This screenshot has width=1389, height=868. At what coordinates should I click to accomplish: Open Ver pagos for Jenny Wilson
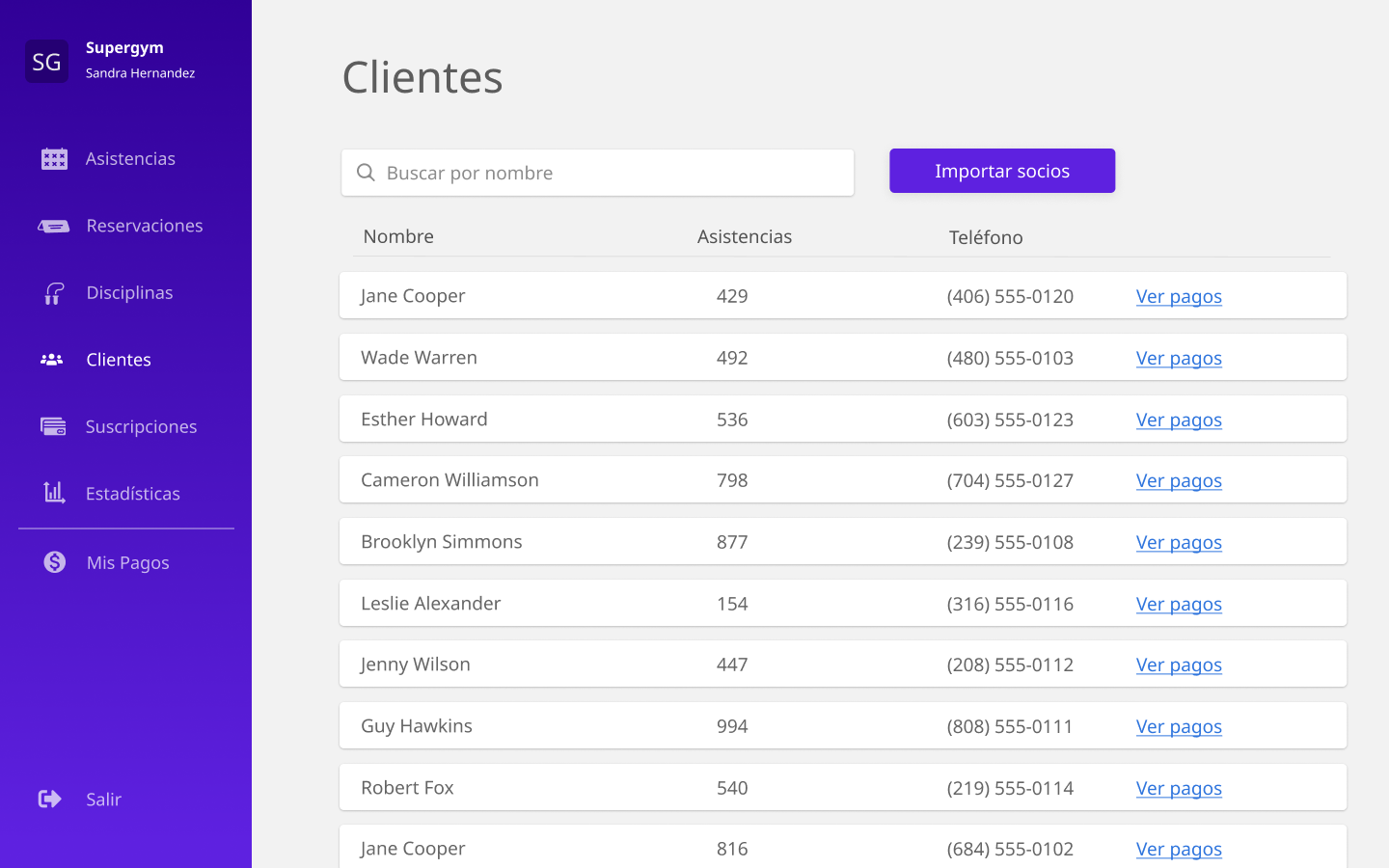point(1179,665)
